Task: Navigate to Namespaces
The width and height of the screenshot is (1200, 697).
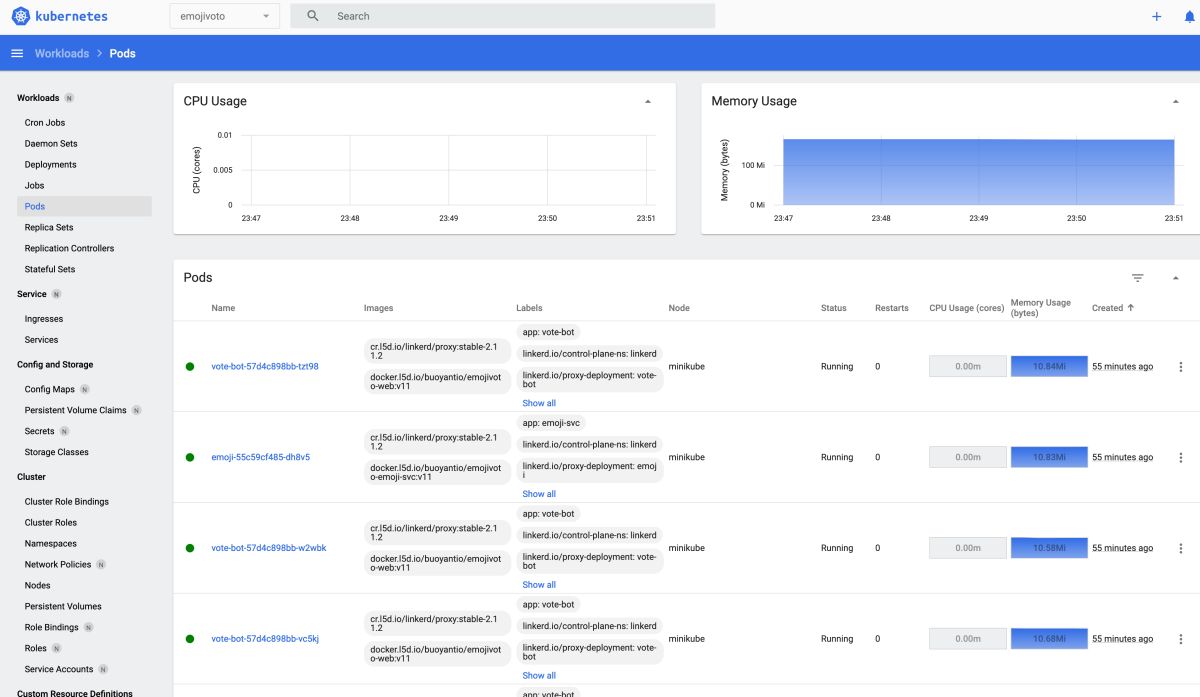Action: coord(51,543)
